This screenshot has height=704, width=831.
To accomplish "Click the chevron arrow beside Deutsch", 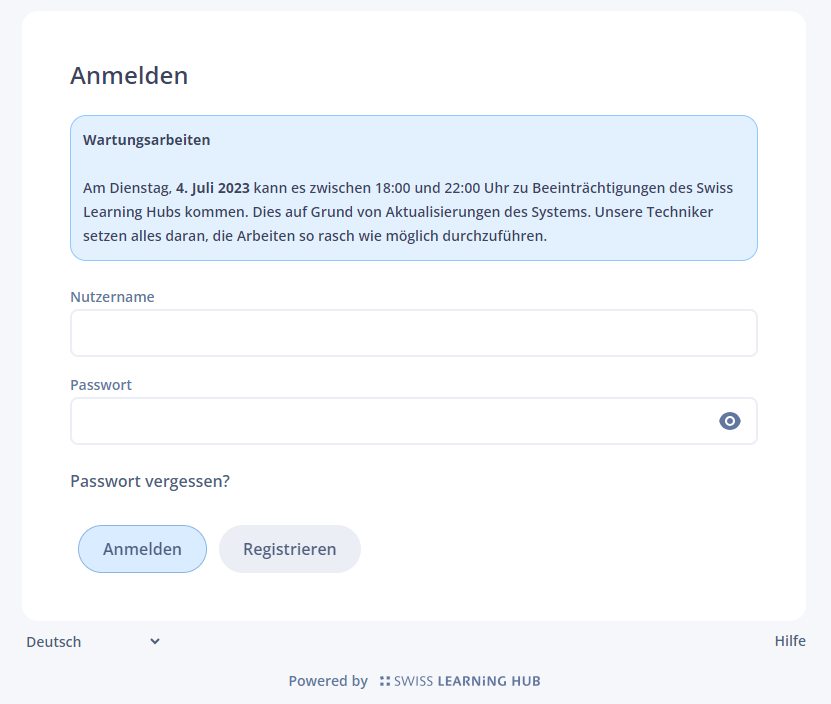I will pos(155,641).
